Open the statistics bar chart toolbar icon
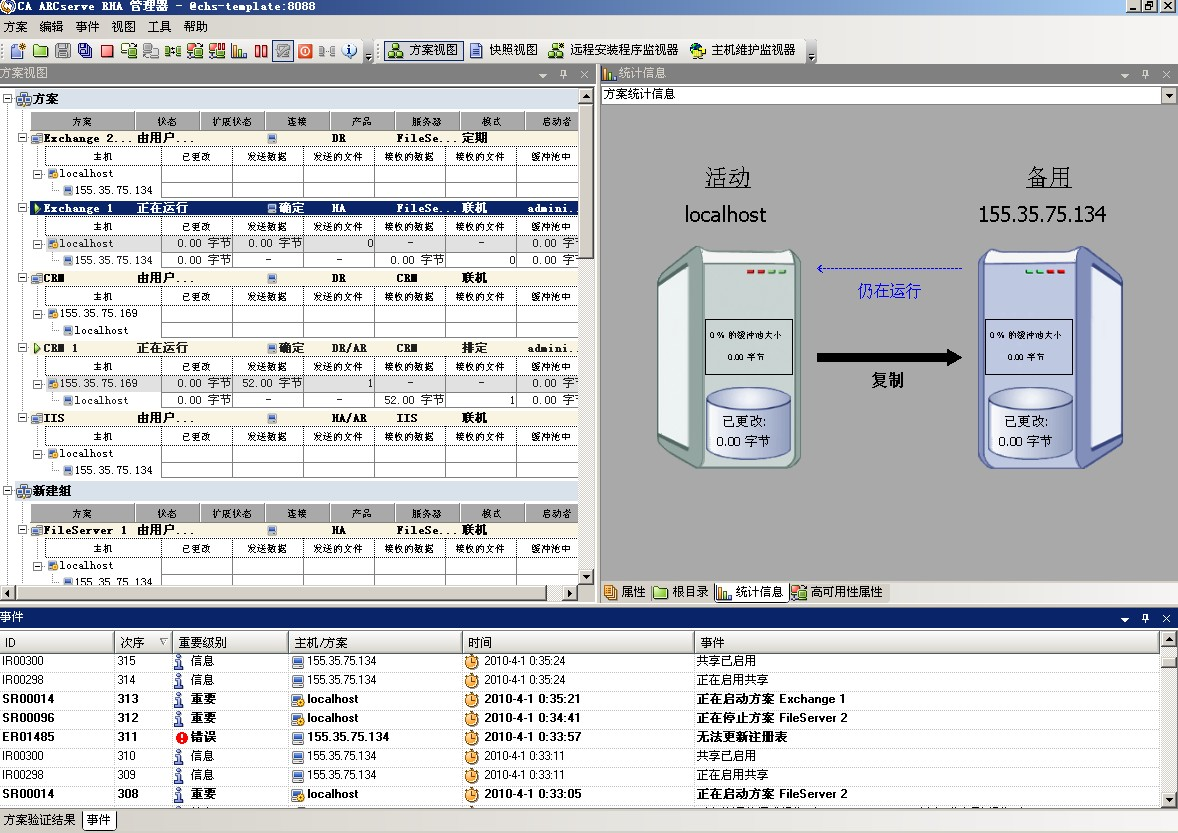Screen dimensions: 1178x833 click(240, 50)
